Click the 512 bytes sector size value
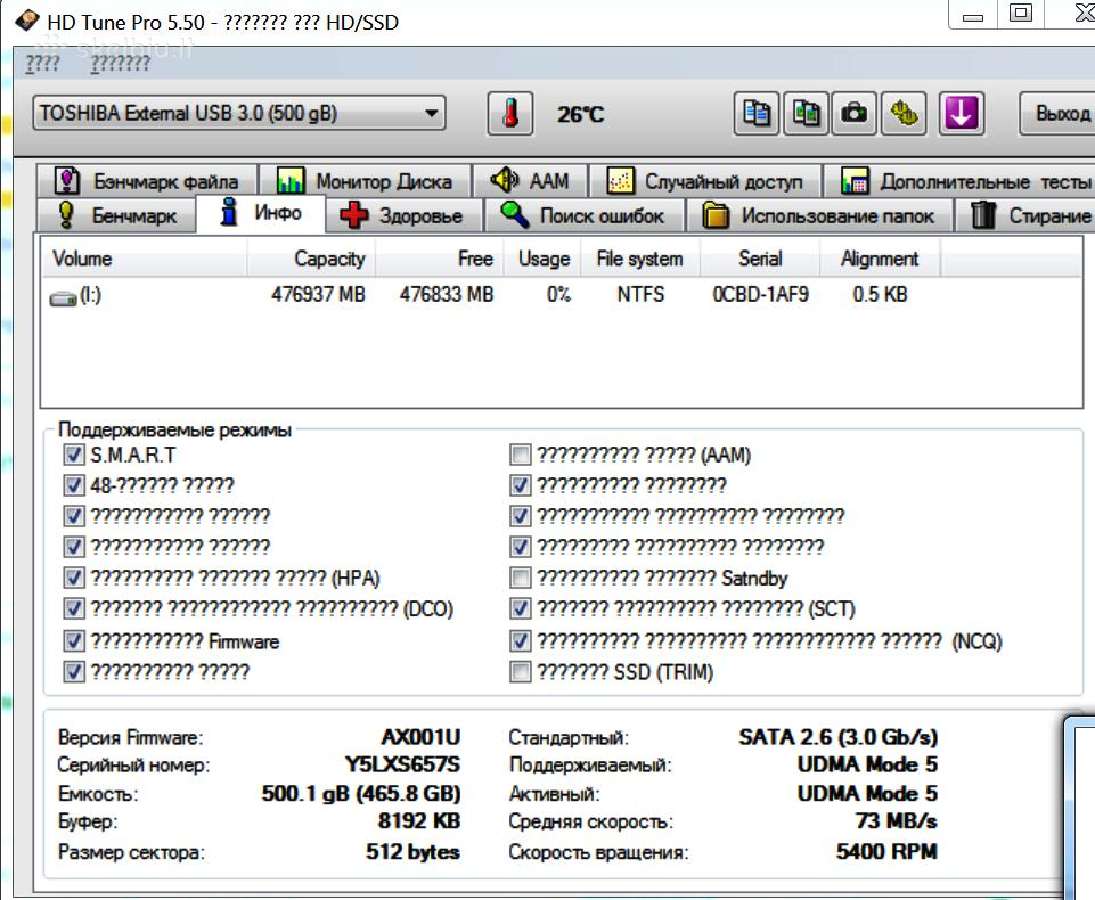1095x900 pixels. point(413,852)
